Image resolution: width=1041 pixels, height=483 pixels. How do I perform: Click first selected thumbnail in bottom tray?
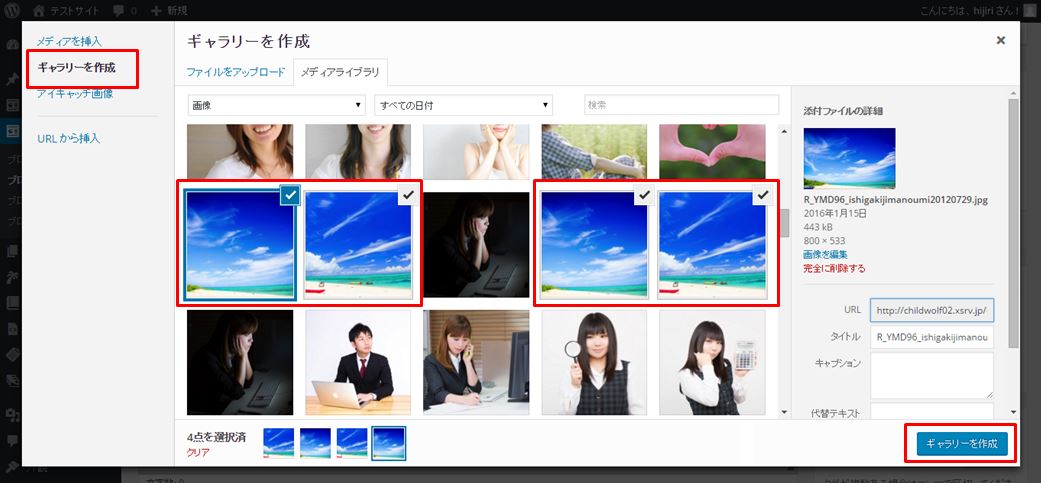click(279, 443)
